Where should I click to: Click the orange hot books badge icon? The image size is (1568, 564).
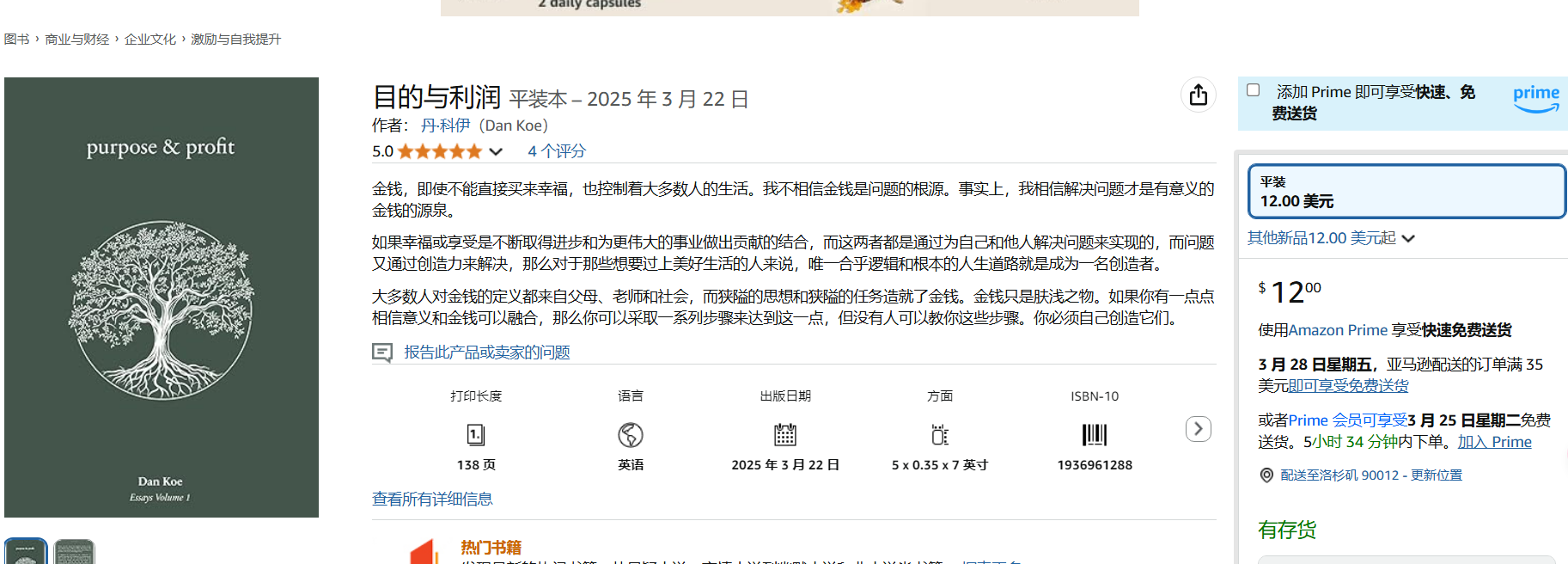[x=426, y=552]
